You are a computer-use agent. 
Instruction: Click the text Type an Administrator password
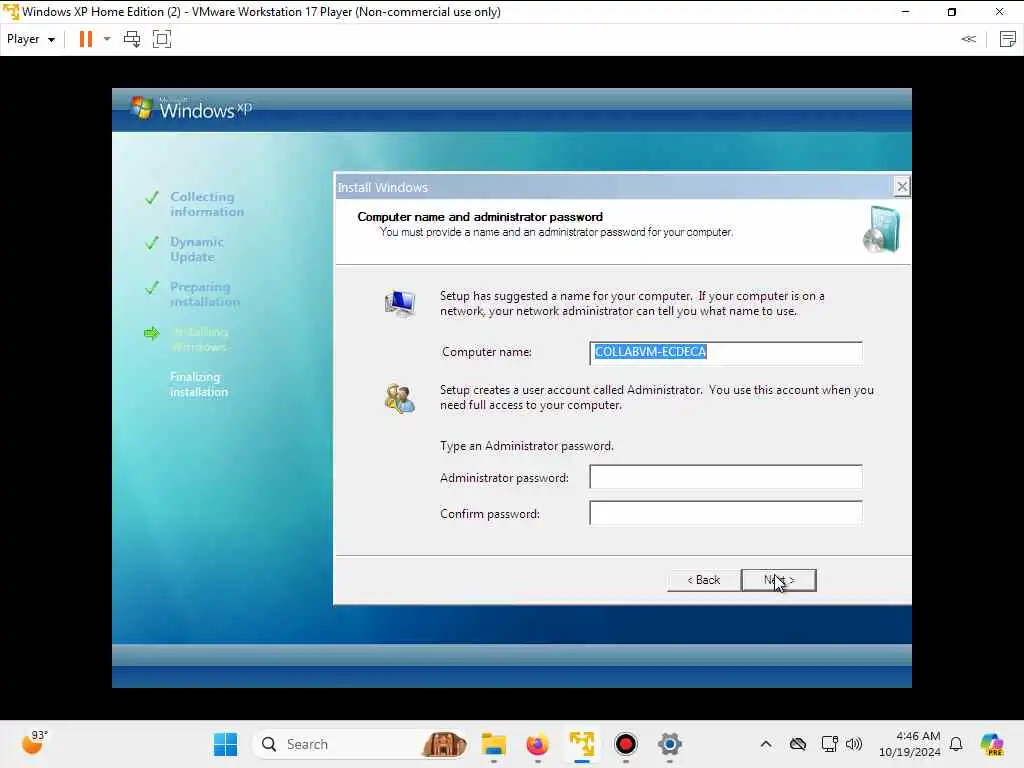527,446
